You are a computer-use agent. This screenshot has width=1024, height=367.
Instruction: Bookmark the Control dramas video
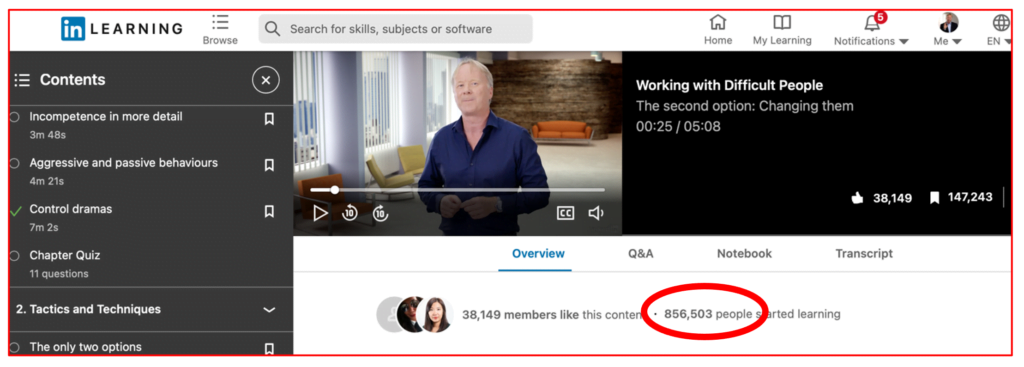[269, 212]
